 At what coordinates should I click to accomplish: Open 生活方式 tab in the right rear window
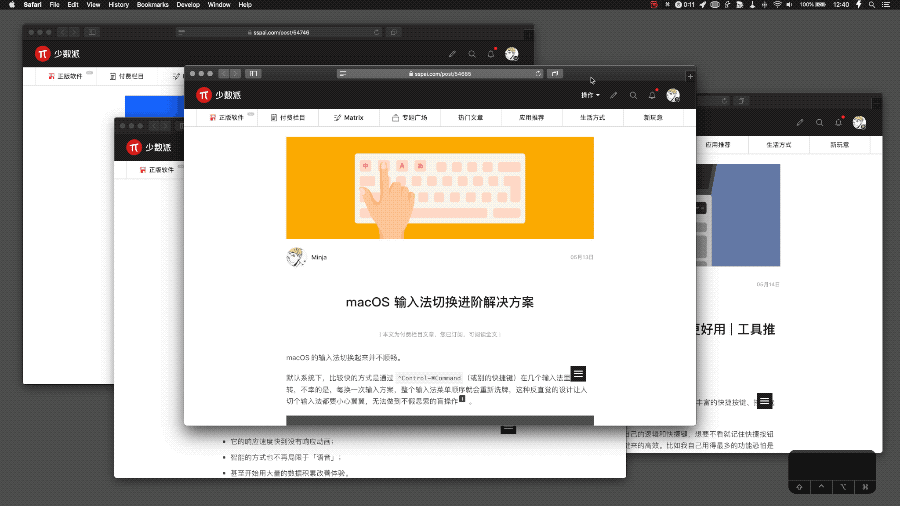[x=778, y=145]
